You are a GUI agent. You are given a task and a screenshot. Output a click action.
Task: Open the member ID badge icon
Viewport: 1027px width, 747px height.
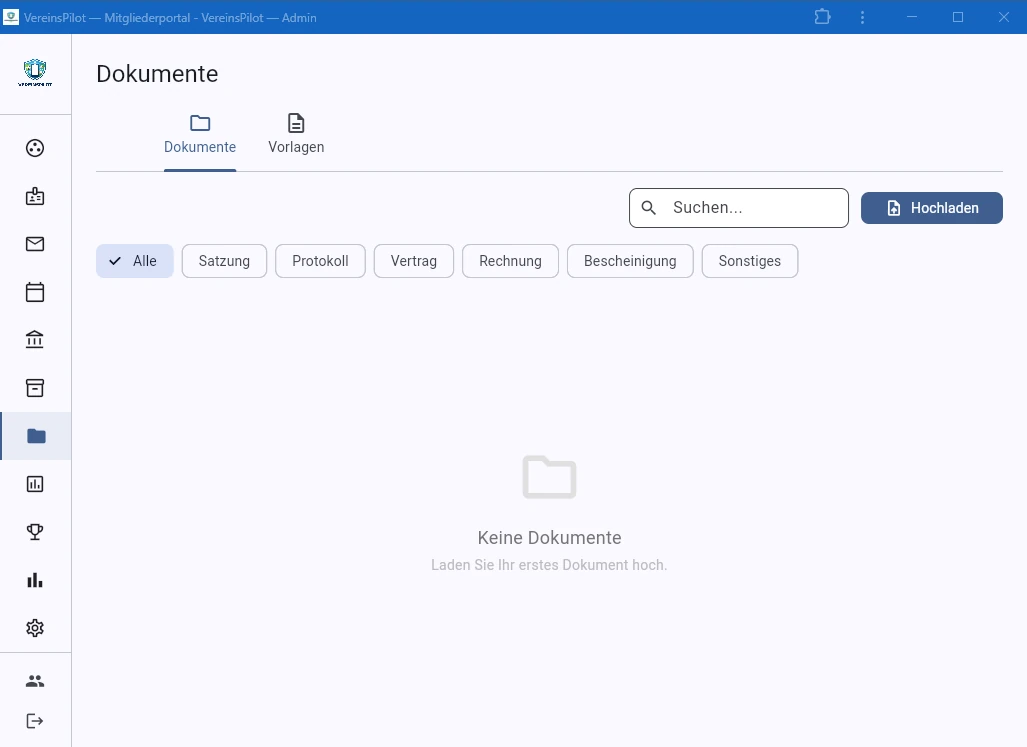click(35, 196)
